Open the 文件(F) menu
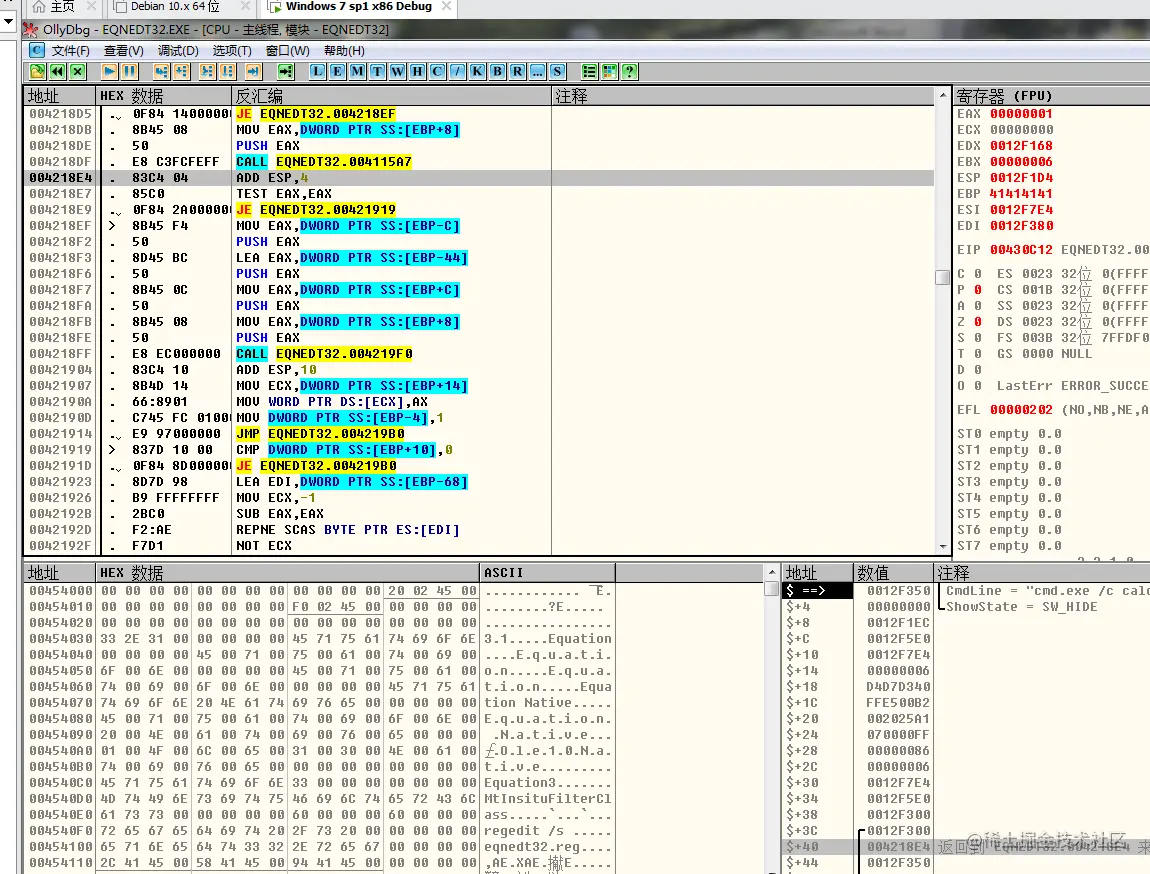The width and height of the screenshot is (1150, 874). click(70, 51)
